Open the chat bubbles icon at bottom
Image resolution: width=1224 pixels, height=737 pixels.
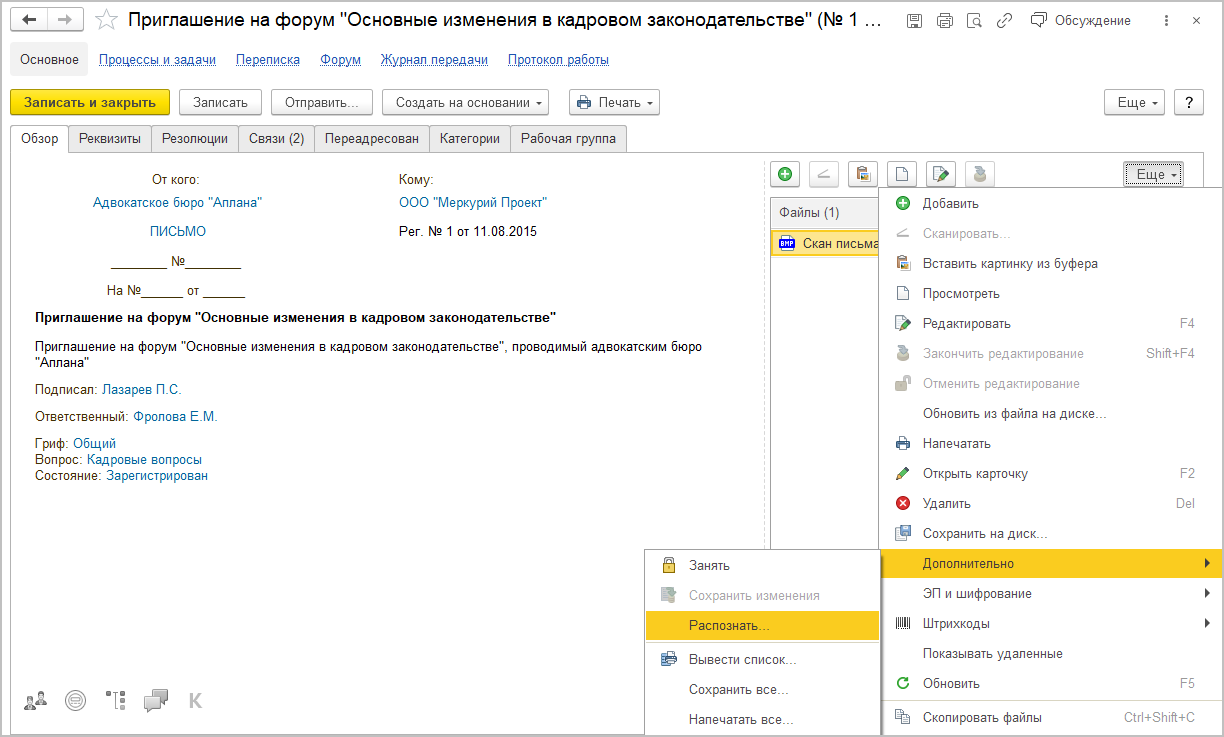[155, 701]
